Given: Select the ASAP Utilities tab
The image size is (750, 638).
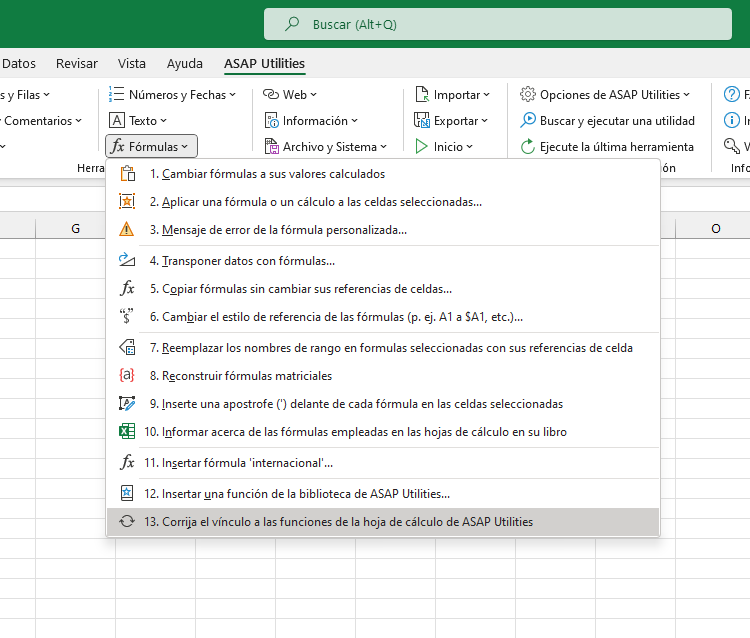Looking at the screenshot, I should (x=265, y=63).
